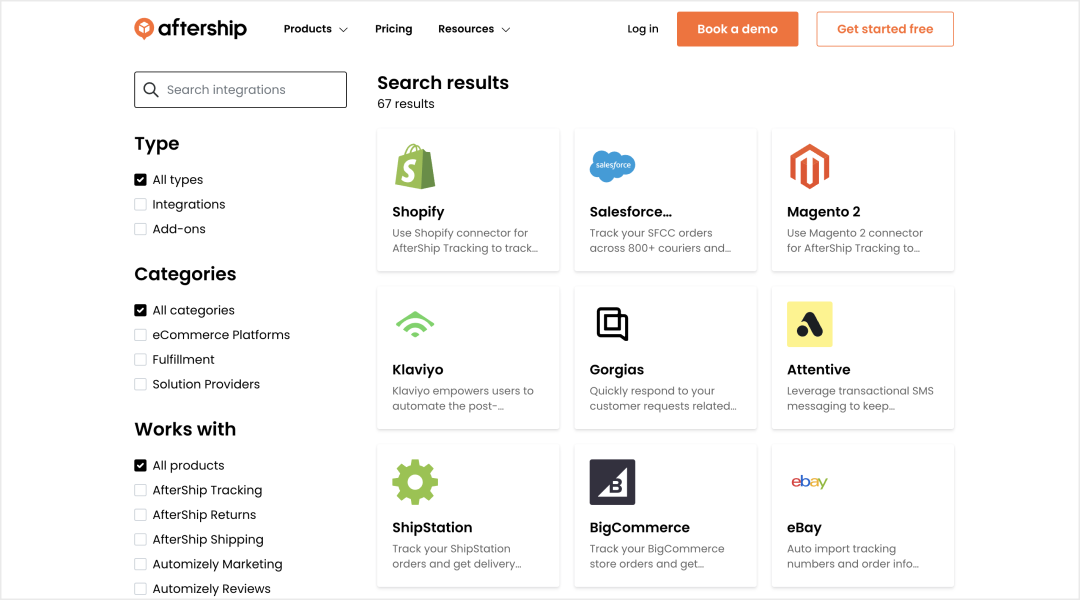Check eCommerce Platforms category
1080x600 pixels.
141,335
